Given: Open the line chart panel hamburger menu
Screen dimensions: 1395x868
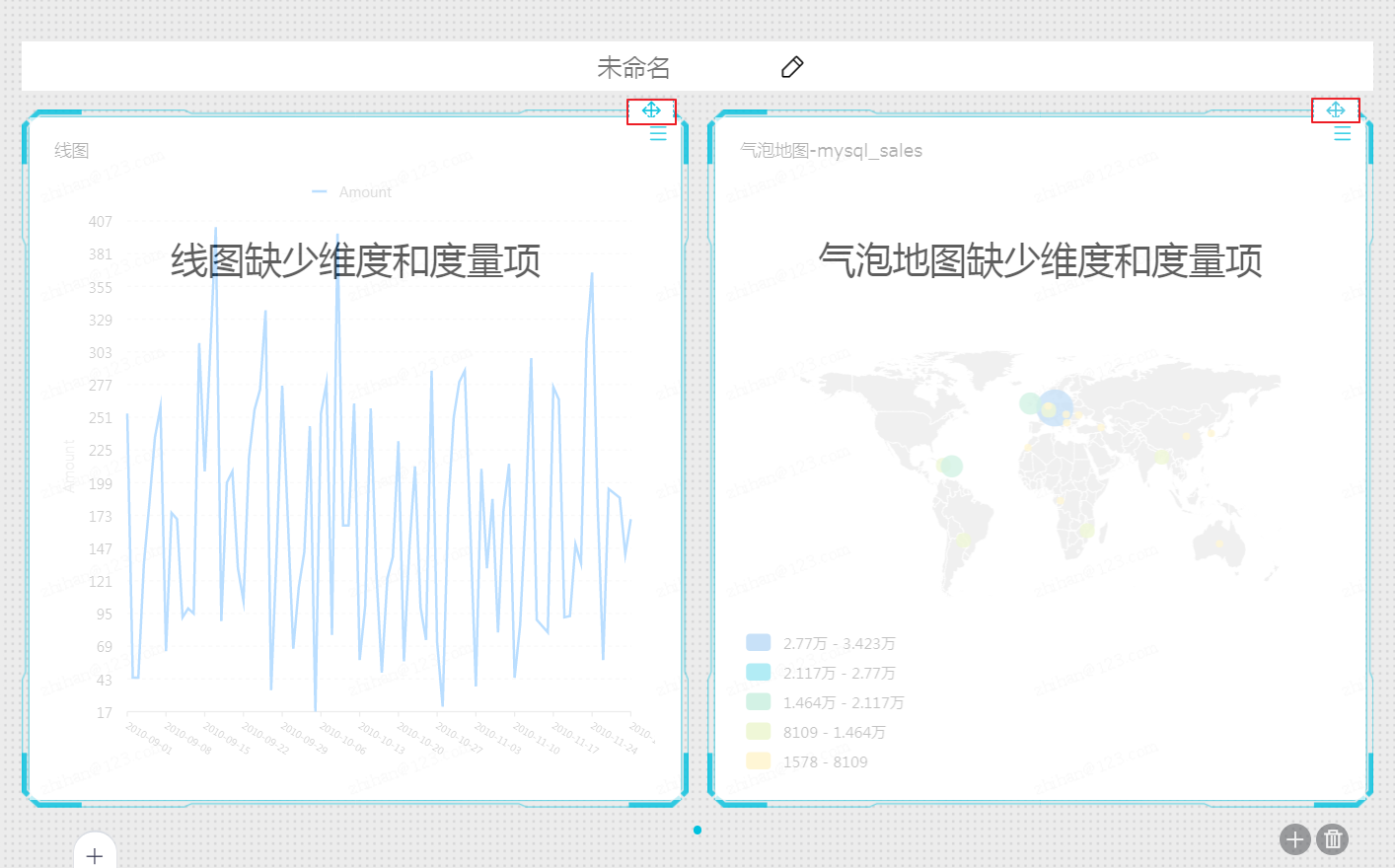Looking at the screenshot, I should [658, 133].
